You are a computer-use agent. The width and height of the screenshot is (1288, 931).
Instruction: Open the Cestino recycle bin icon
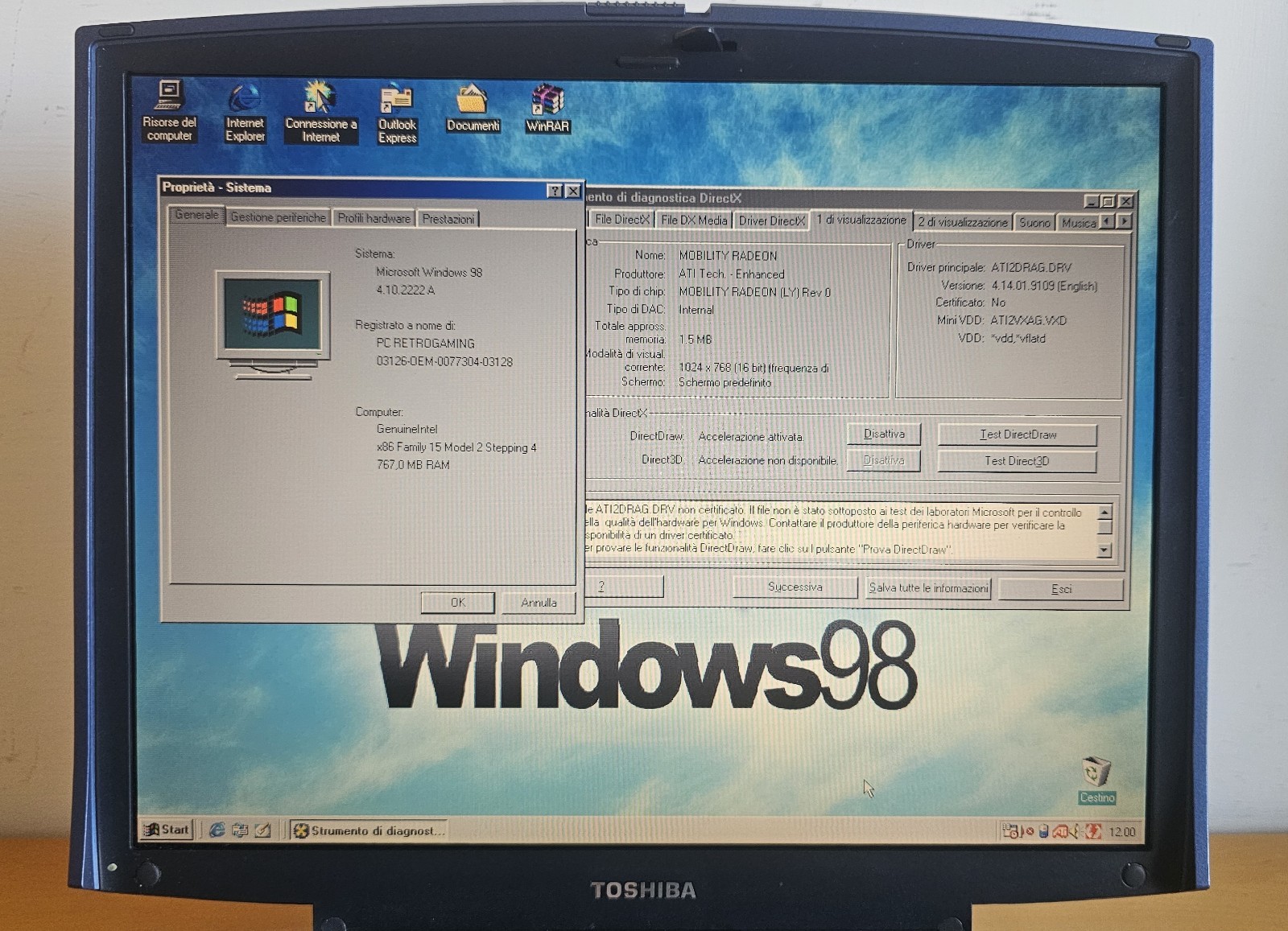[x=1097, y=780]
